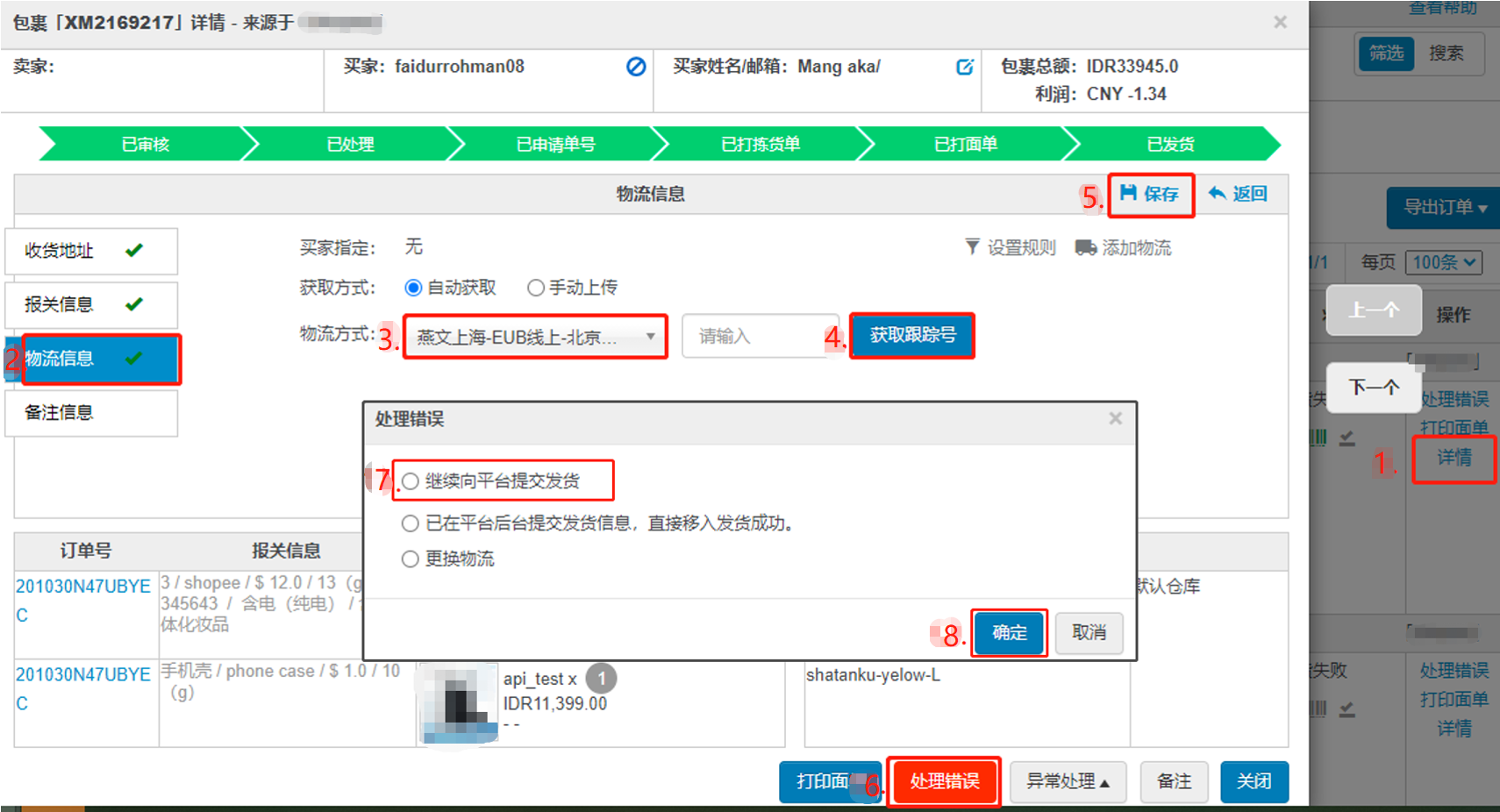Select 手动上传 radio button
This screenshot has width=1500, height=812.
coord(536,288)
